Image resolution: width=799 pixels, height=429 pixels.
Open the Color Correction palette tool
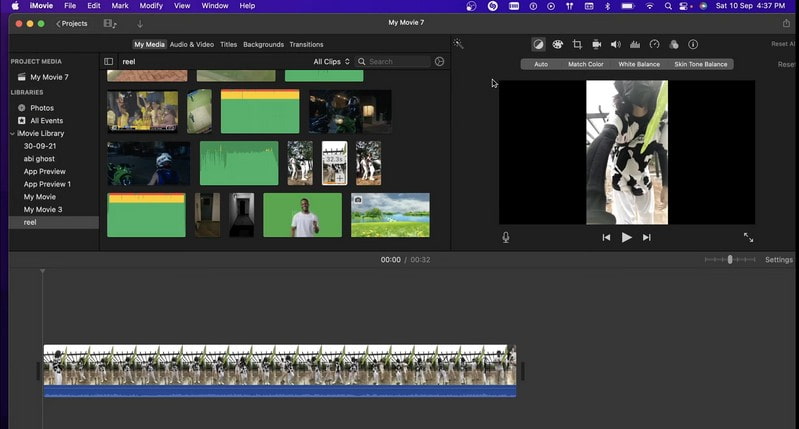(x=557, y=44)
